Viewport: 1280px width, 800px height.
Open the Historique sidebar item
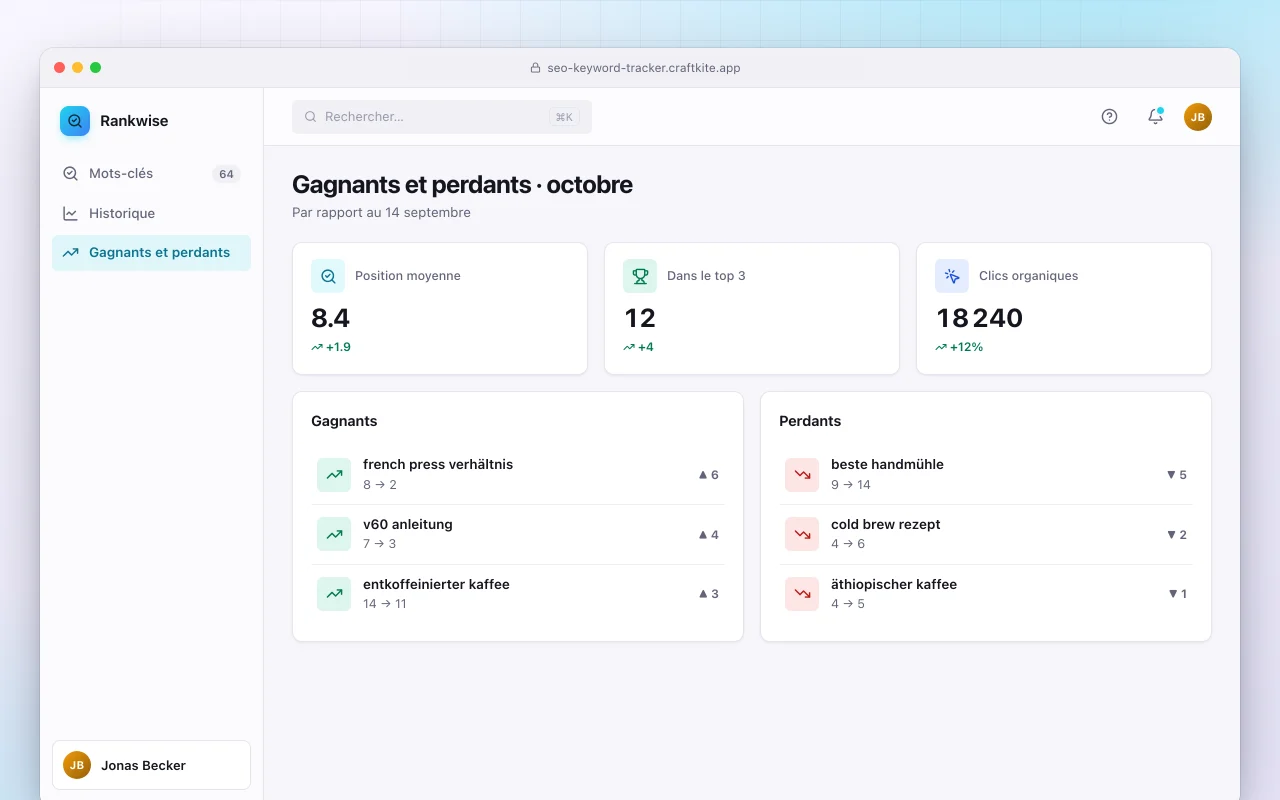(151, 213)
